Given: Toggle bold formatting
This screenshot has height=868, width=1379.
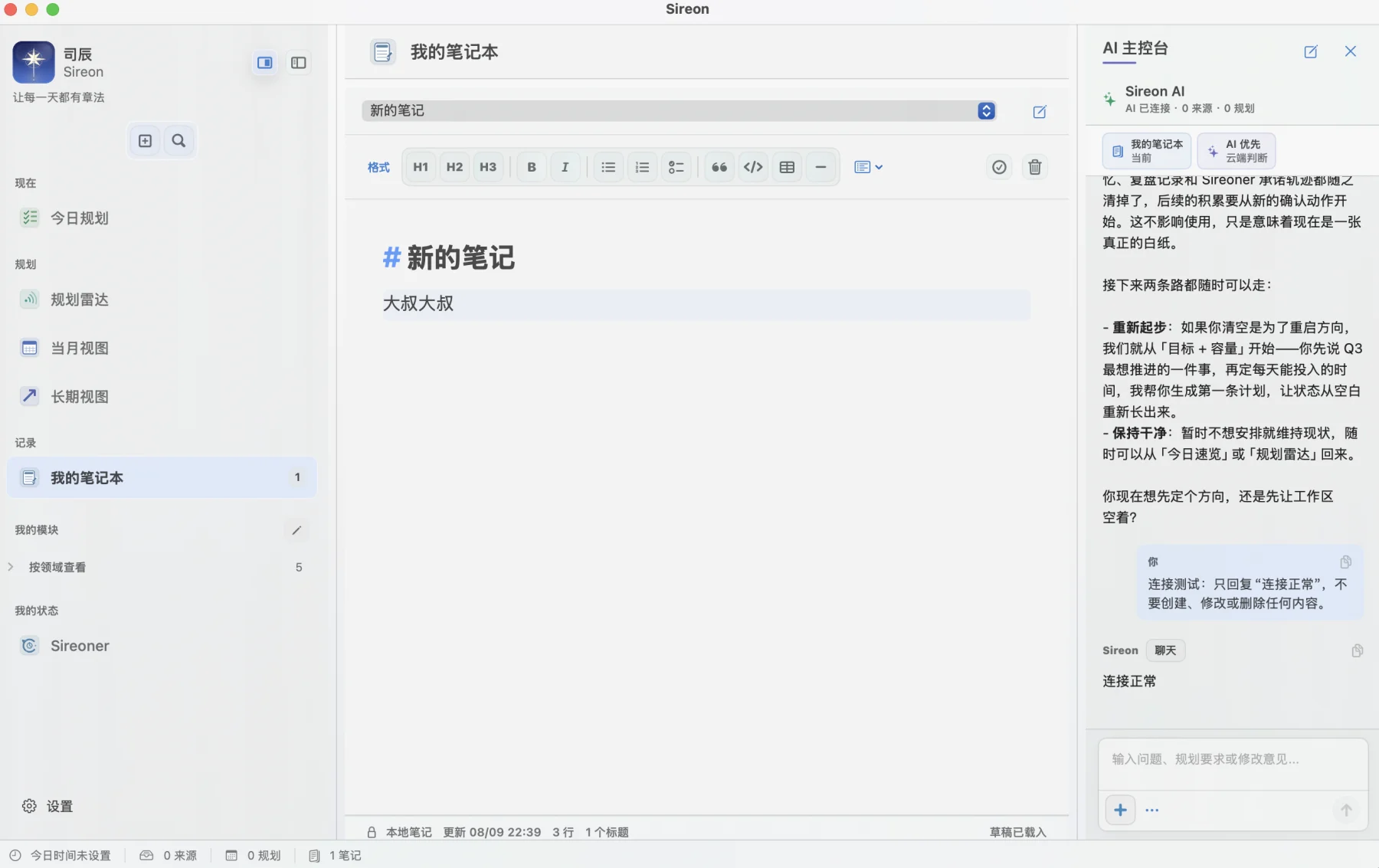Looking at the screenshot, I should pos(532,167).
